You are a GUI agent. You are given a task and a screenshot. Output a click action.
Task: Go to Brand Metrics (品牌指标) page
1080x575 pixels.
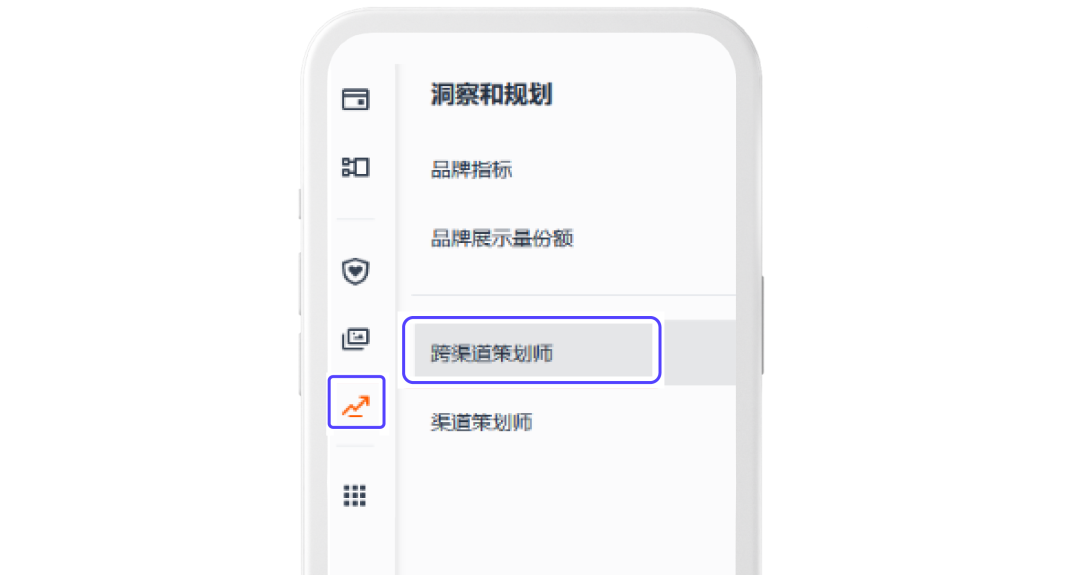471,169
